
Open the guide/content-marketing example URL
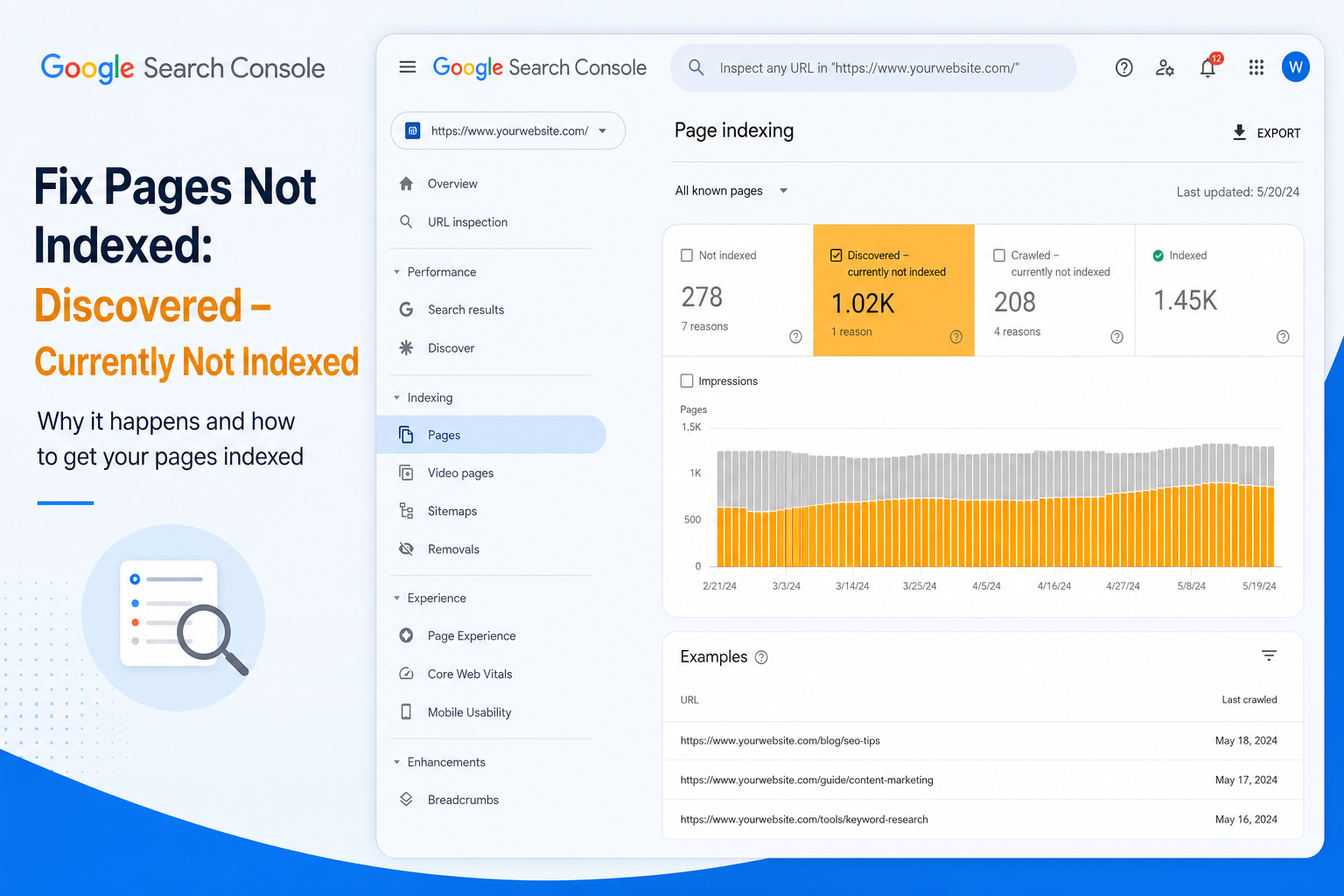click(807, 780)
